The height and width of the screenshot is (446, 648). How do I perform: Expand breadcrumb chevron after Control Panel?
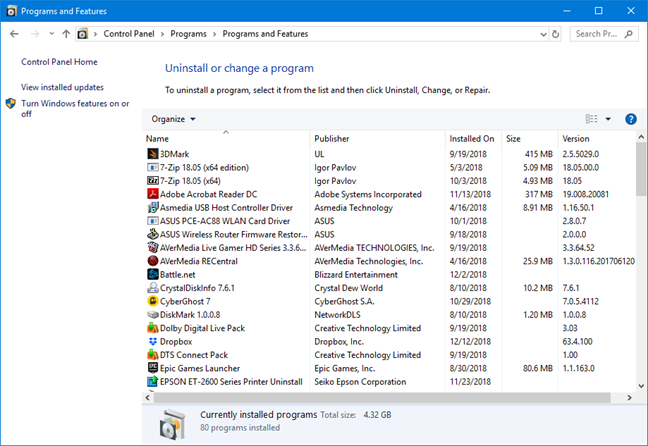[162, 34]
